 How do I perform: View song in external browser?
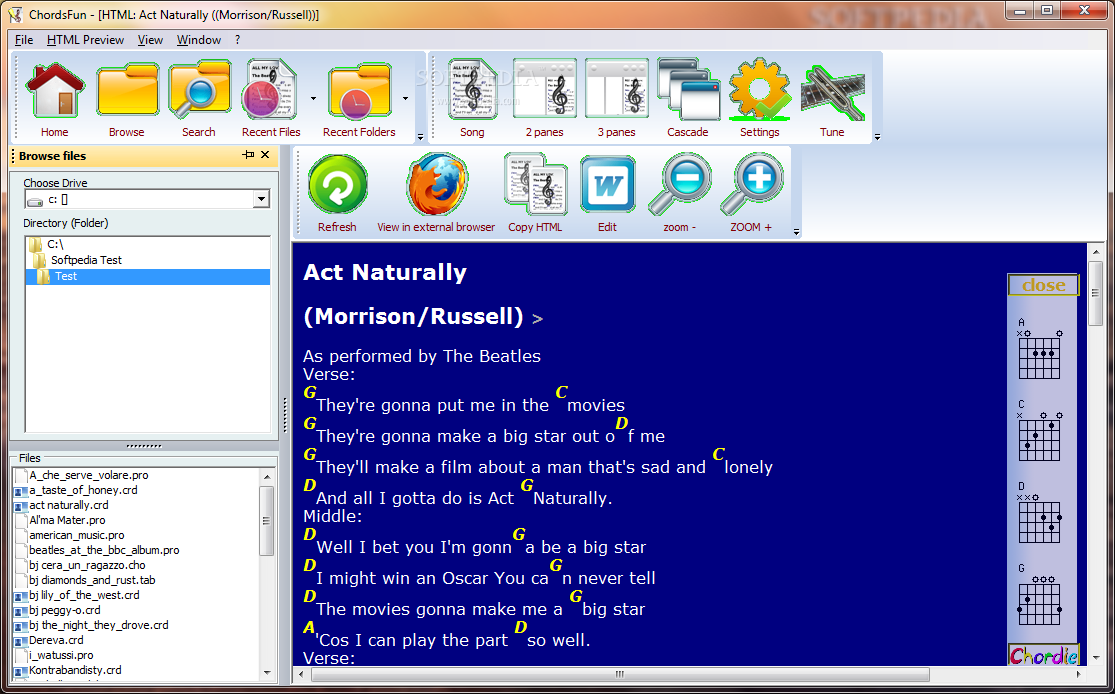[x=437, y=185]
